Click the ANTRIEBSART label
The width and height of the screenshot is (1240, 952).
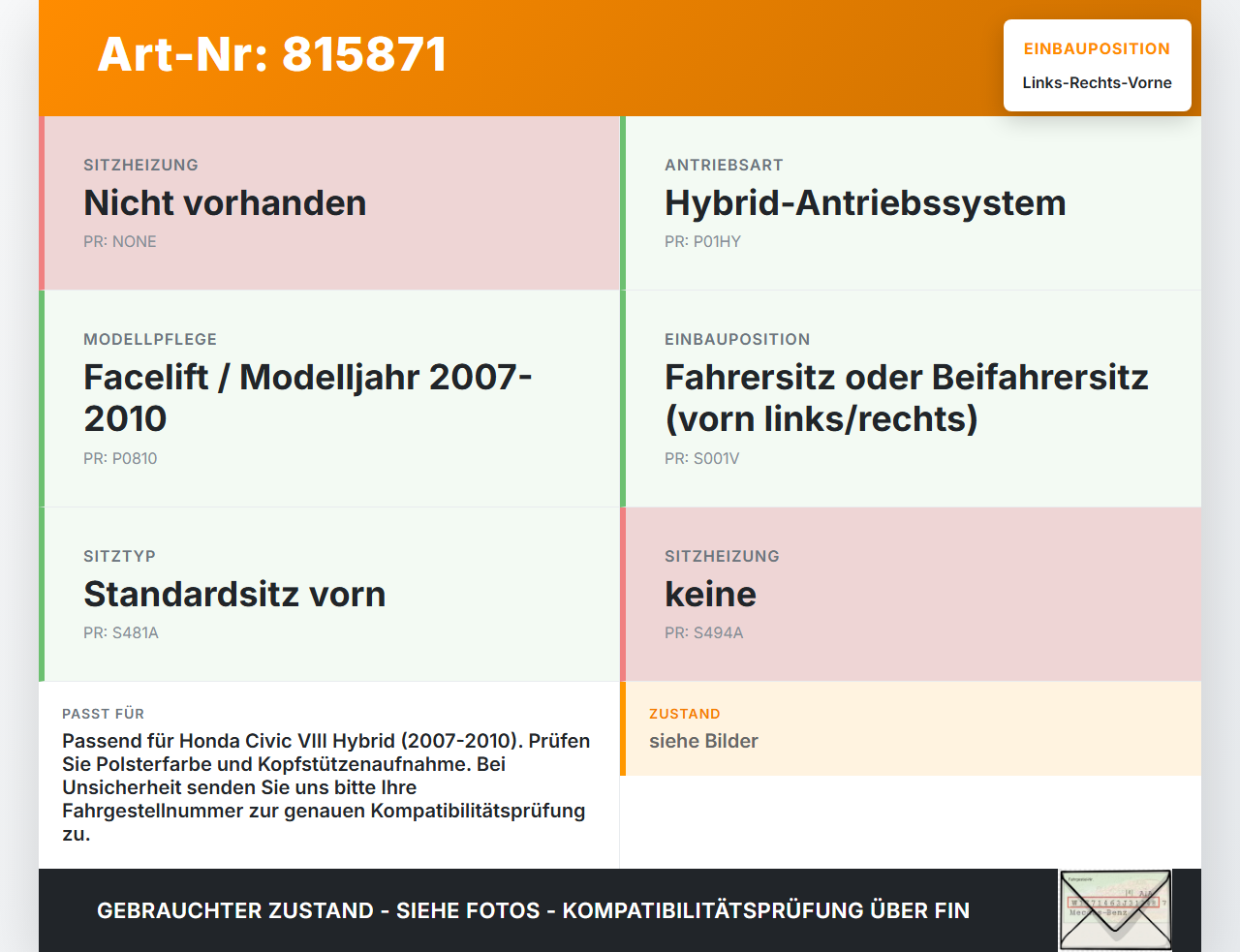[x=724, y=166]
